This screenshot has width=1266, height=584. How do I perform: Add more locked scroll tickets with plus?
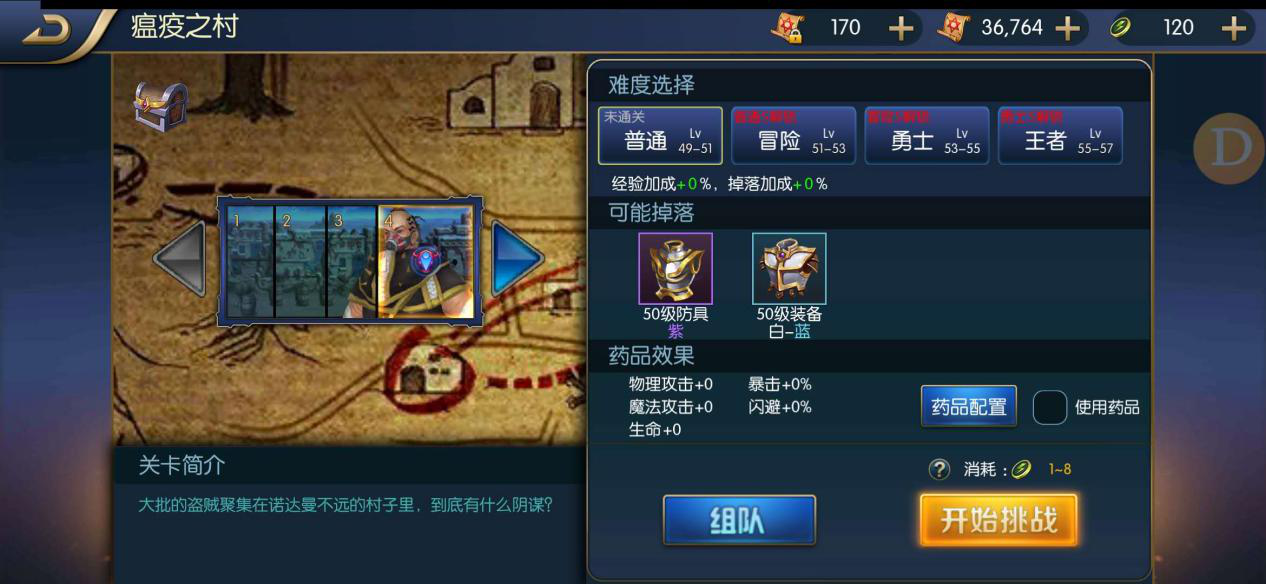(902, 28)
